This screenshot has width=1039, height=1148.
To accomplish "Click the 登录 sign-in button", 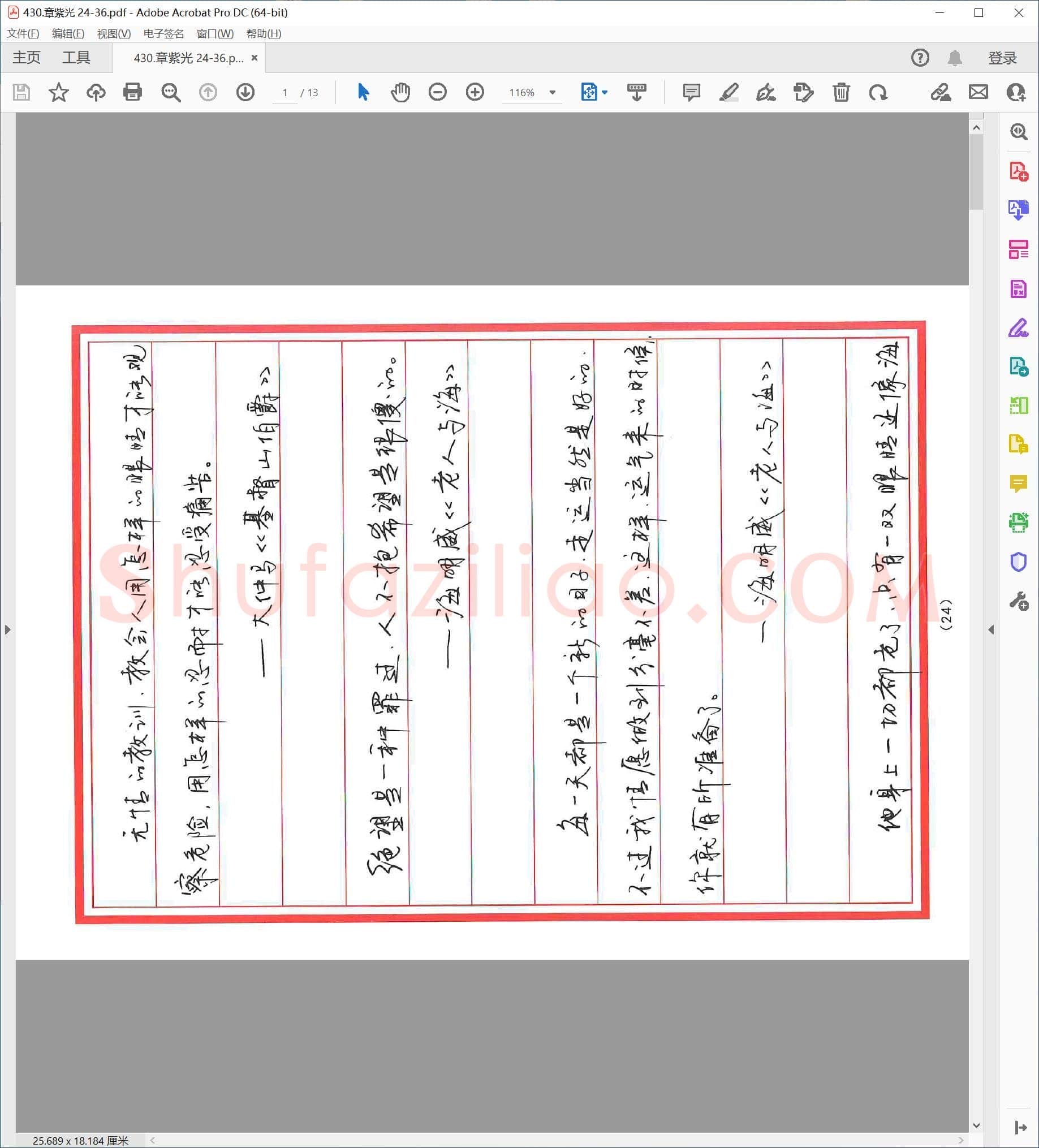I will [1003, 58].
